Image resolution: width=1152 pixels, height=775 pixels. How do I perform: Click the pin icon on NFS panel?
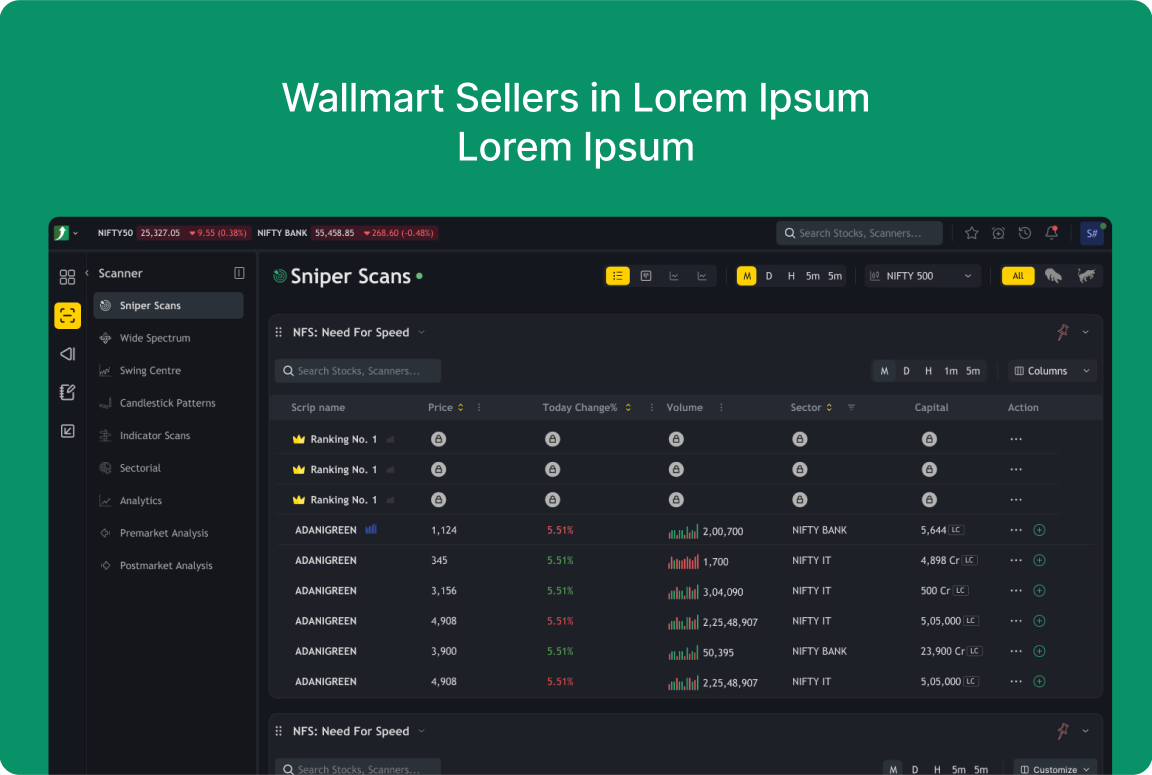coord(1063,332)
